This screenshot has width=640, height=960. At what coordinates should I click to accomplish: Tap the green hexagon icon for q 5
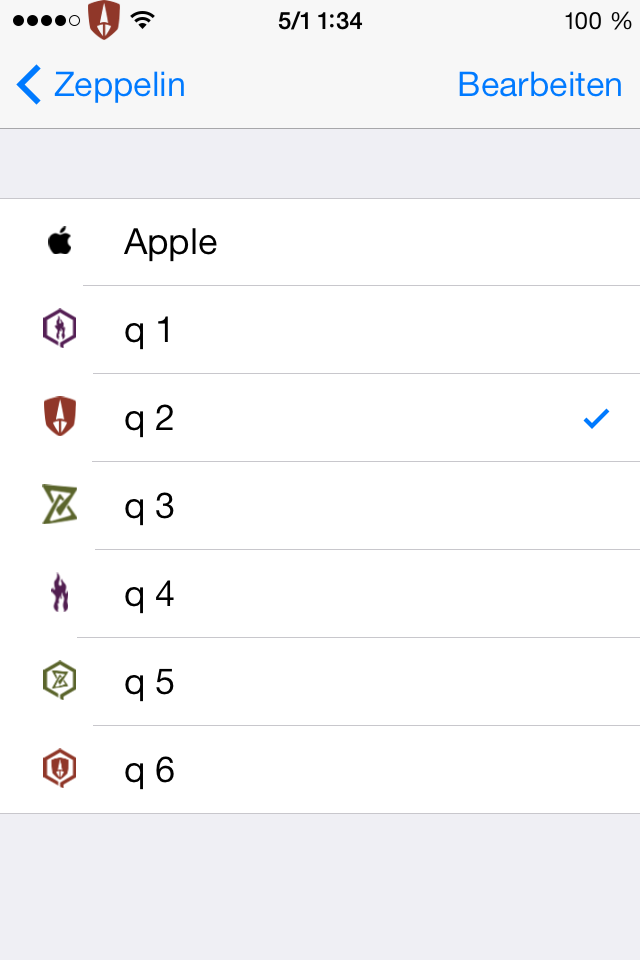point(59,680)
